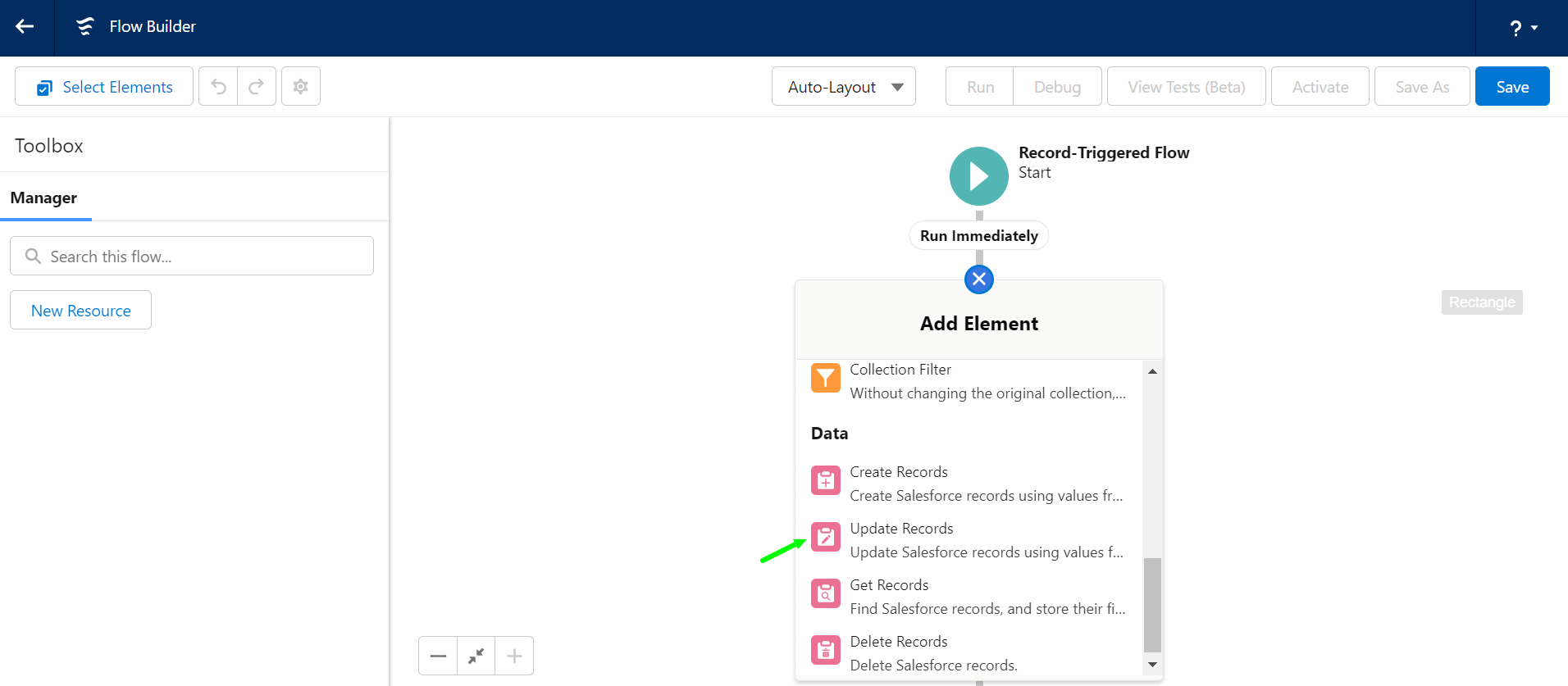Click the Run Immediately label

[978, 236]
